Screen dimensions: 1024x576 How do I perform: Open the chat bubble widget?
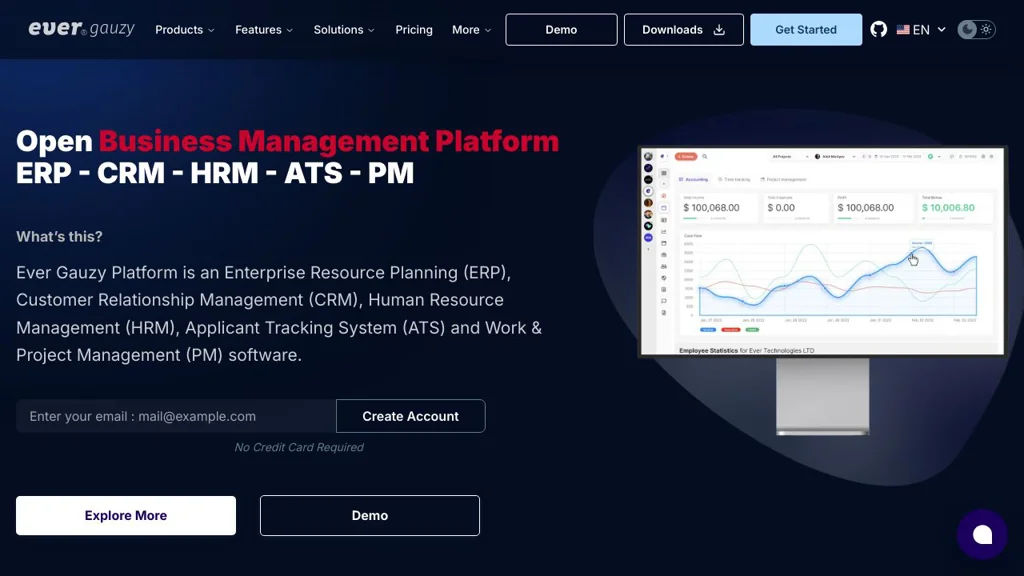pos(982,535)
